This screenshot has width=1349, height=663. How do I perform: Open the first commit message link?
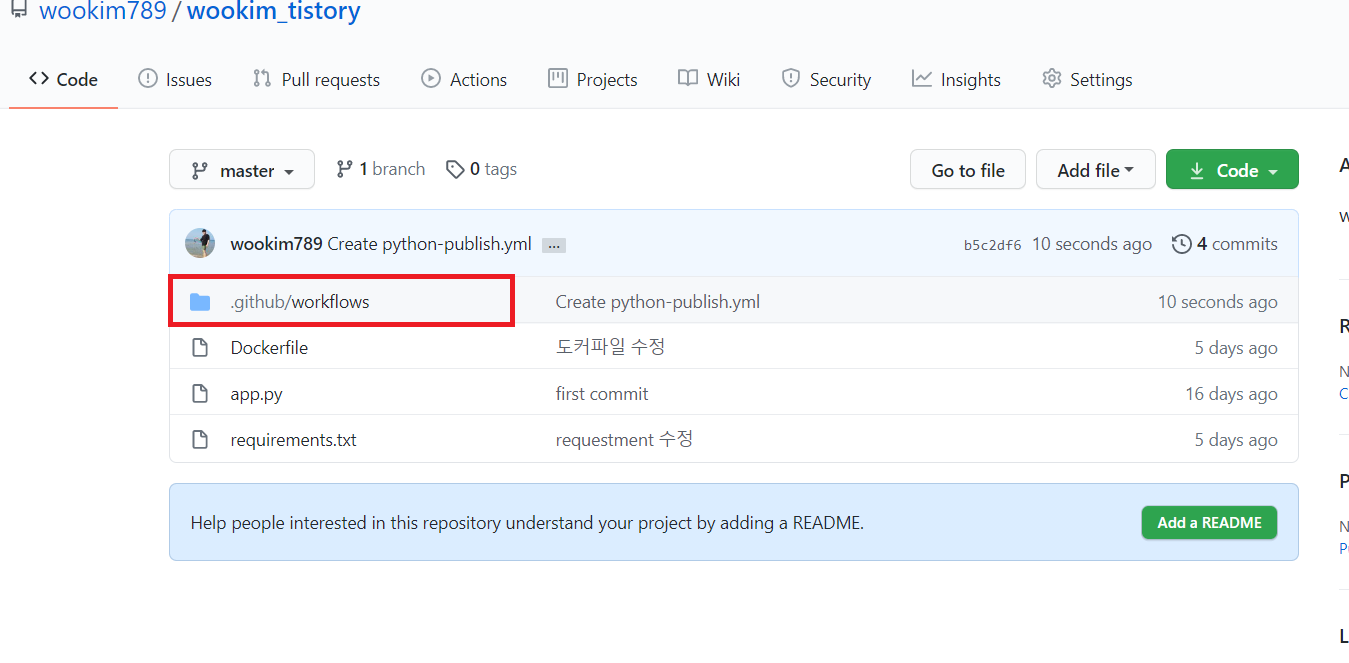click(602, 394)
